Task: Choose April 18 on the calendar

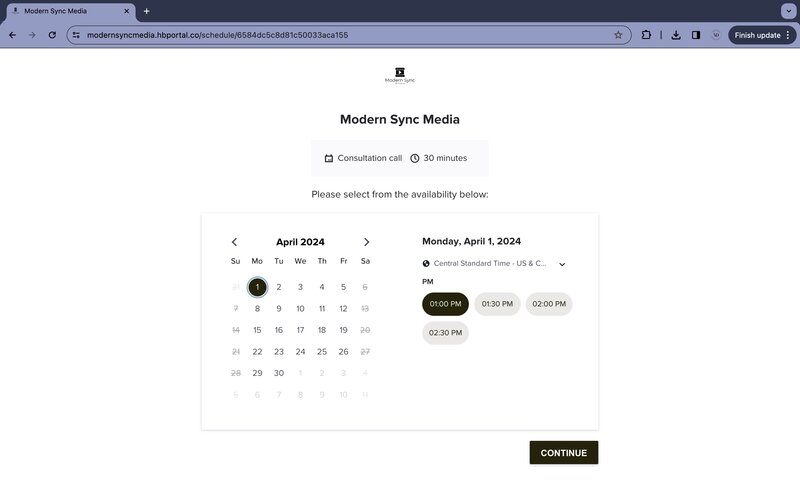Action: [322, 330]
